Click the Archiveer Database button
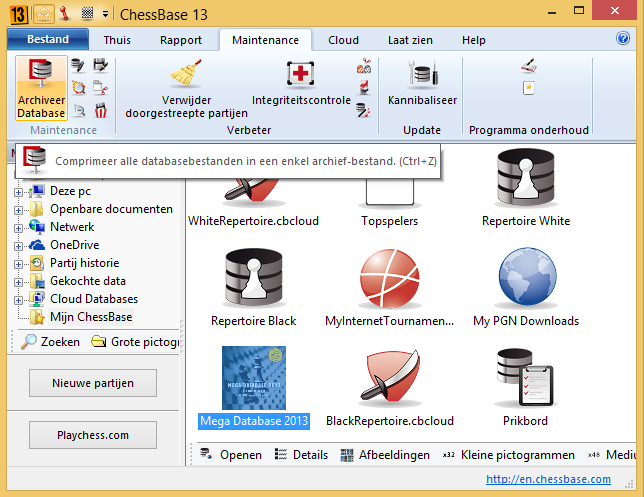Viewport: 644px width, 497px height. [x=41, y=88]
